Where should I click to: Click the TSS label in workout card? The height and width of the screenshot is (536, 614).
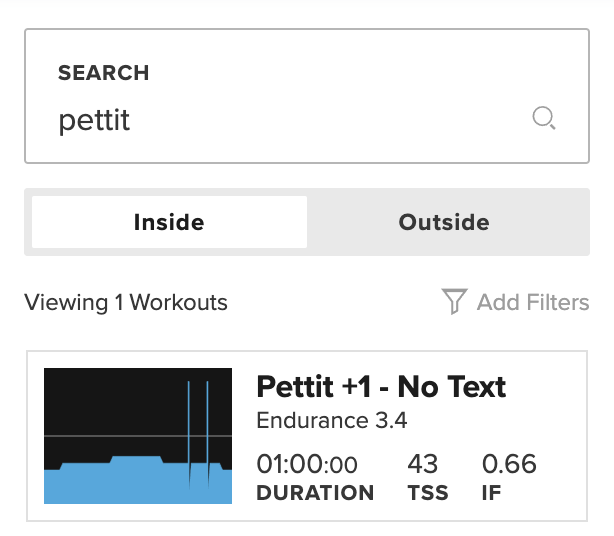(x=428, y=493)
